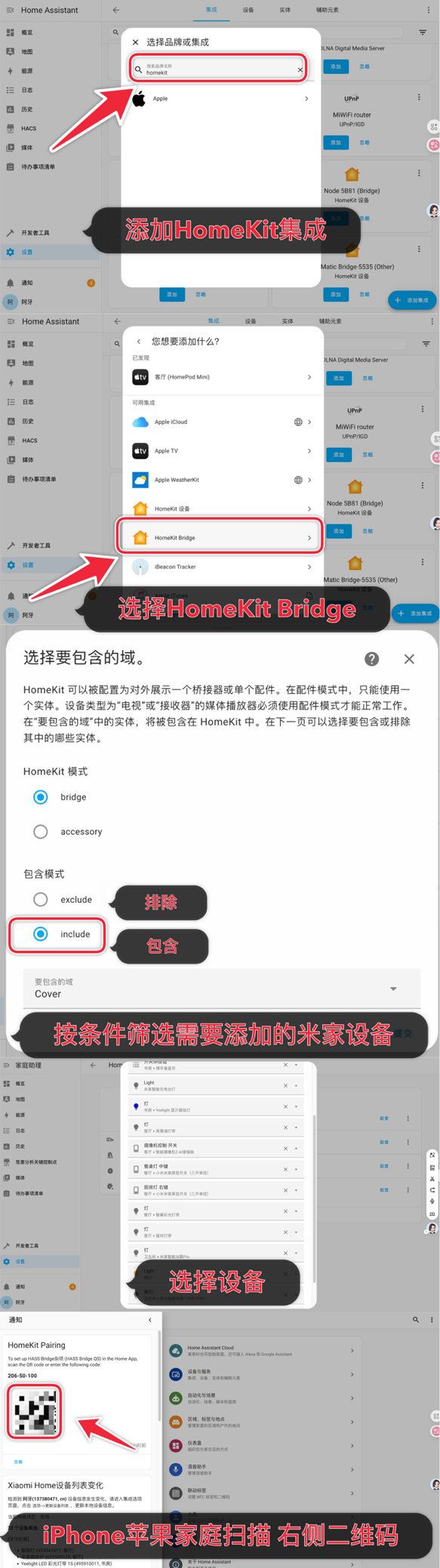
Task: Choose the exclude inclusion mode
Action: (41, 900)
